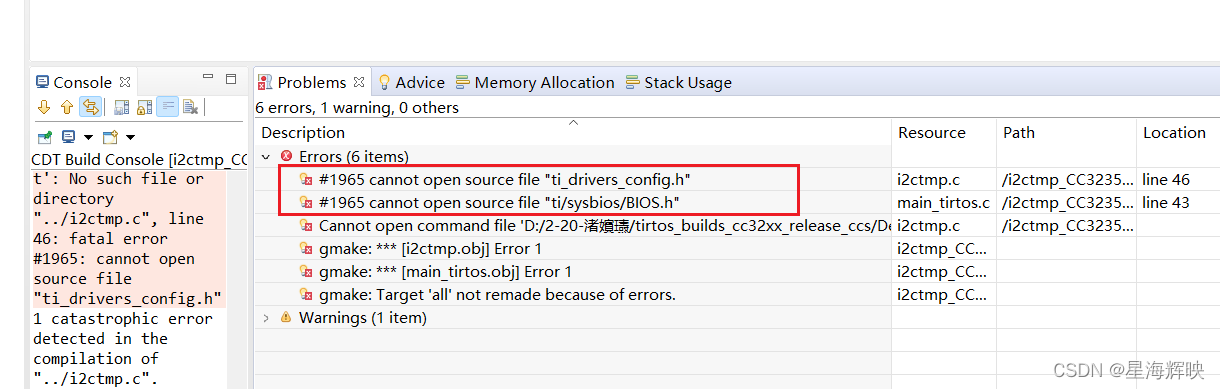Collapse the Errors (6 items) group
The height and width of the screenshot is (389, 1220).
point(266,156)
